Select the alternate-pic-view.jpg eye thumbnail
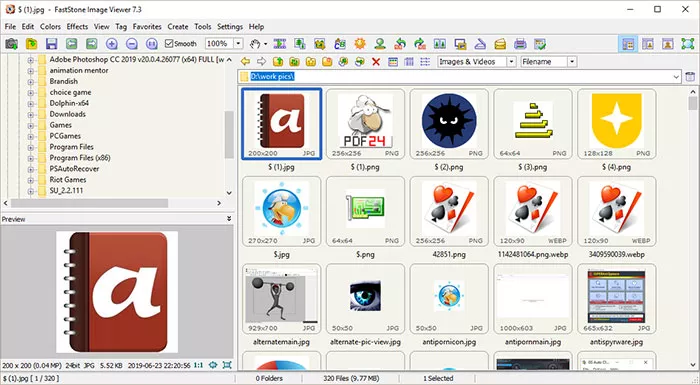Viewport: 700px width, 385px height. [365, 299]
